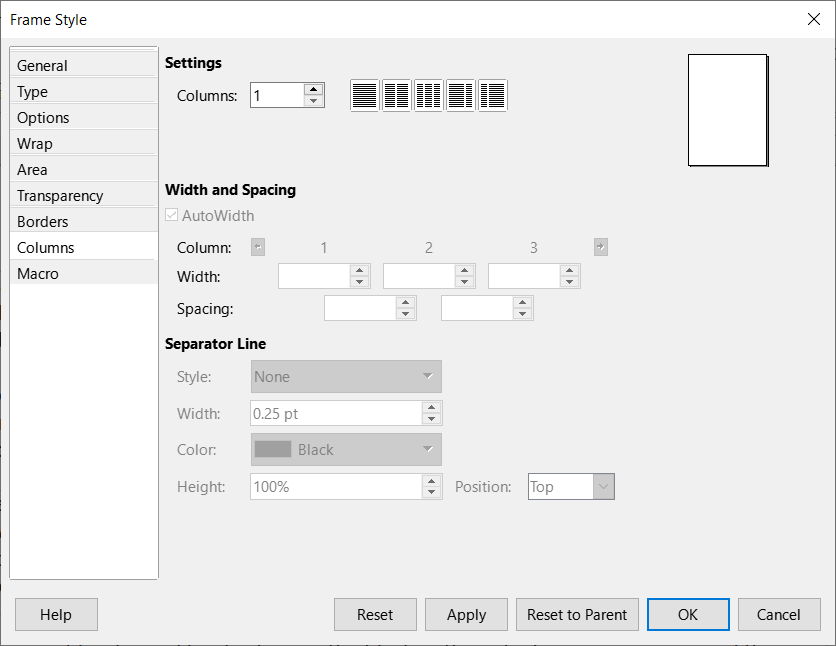The height and width of the screenshot is (646, 836).
Task: Pick the three equal columns layout icon
Action: [x=429, y=95]
